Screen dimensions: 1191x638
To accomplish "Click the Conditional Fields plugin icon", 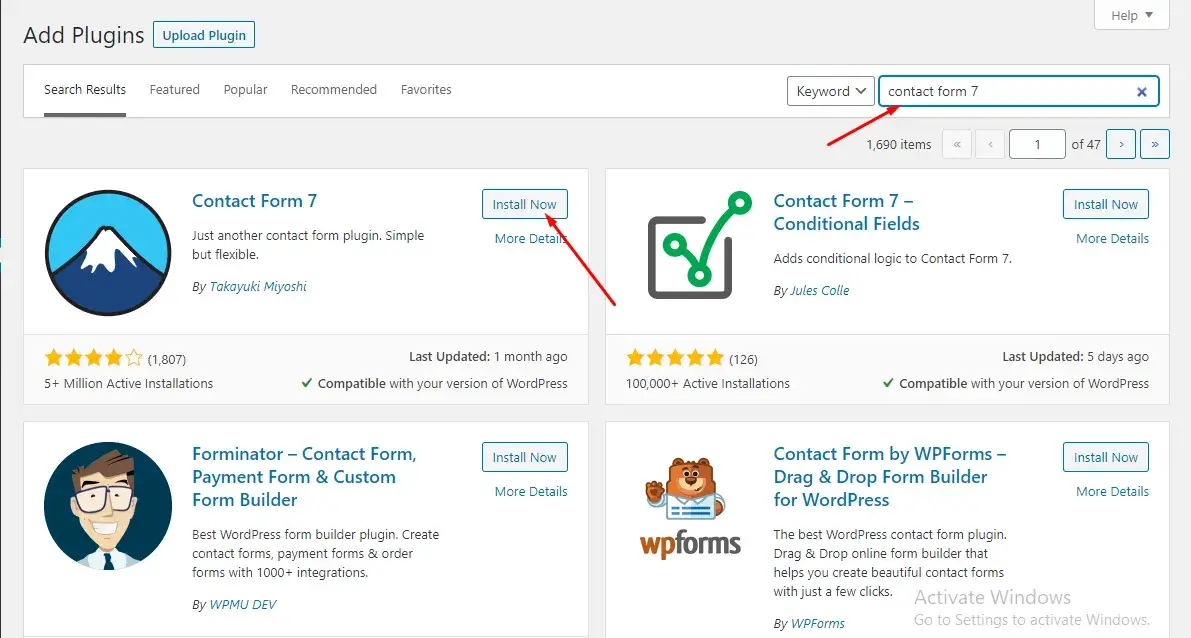I will 698,245.
